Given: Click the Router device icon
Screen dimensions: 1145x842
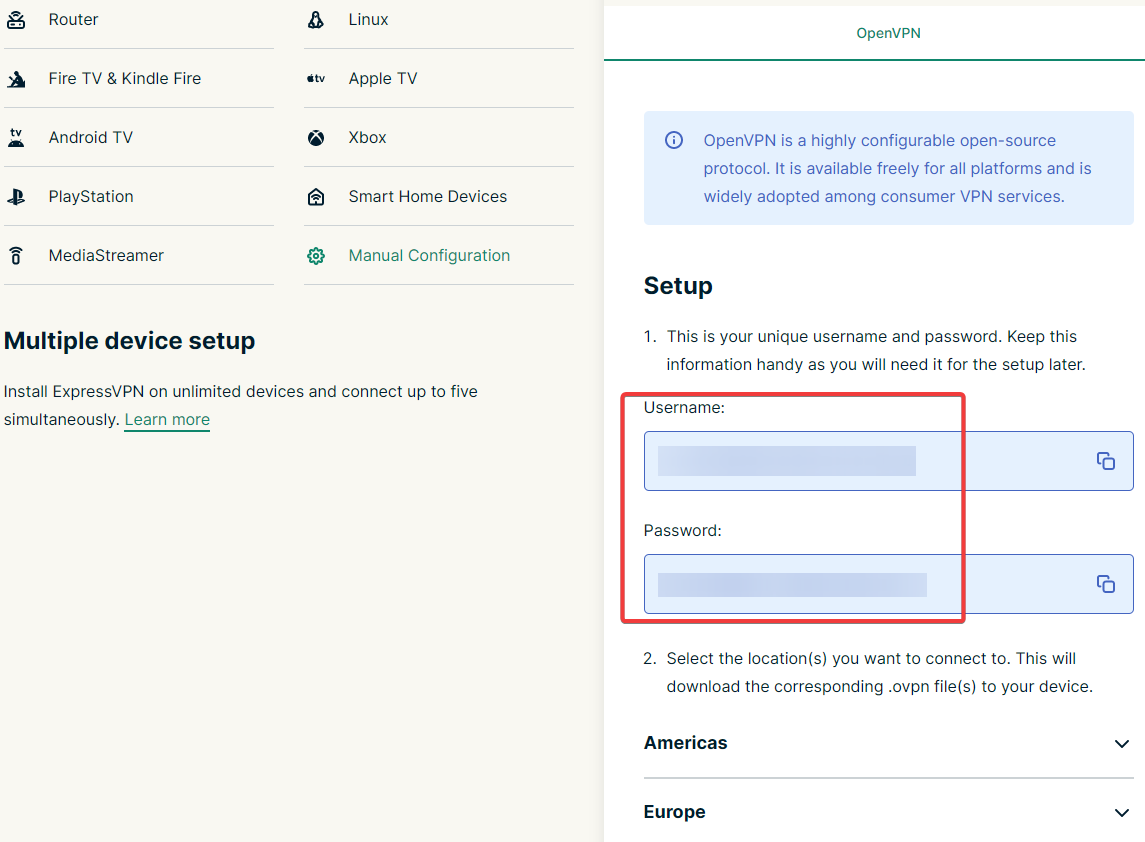Looking at the screenshot, I should click(x=16, y=20).
